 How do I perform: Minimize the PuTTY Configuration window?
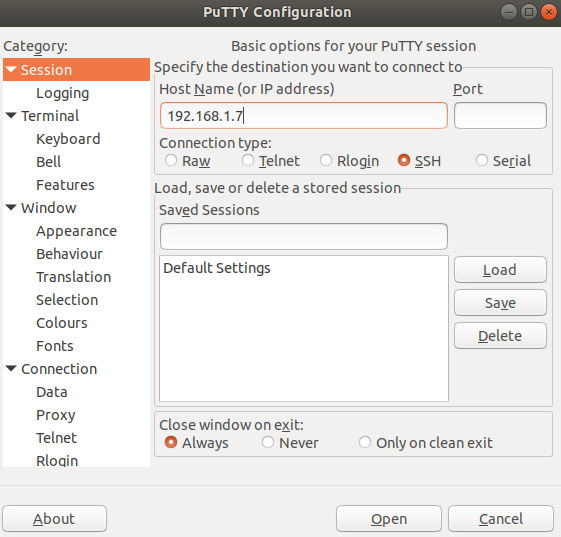click(509, 13)
